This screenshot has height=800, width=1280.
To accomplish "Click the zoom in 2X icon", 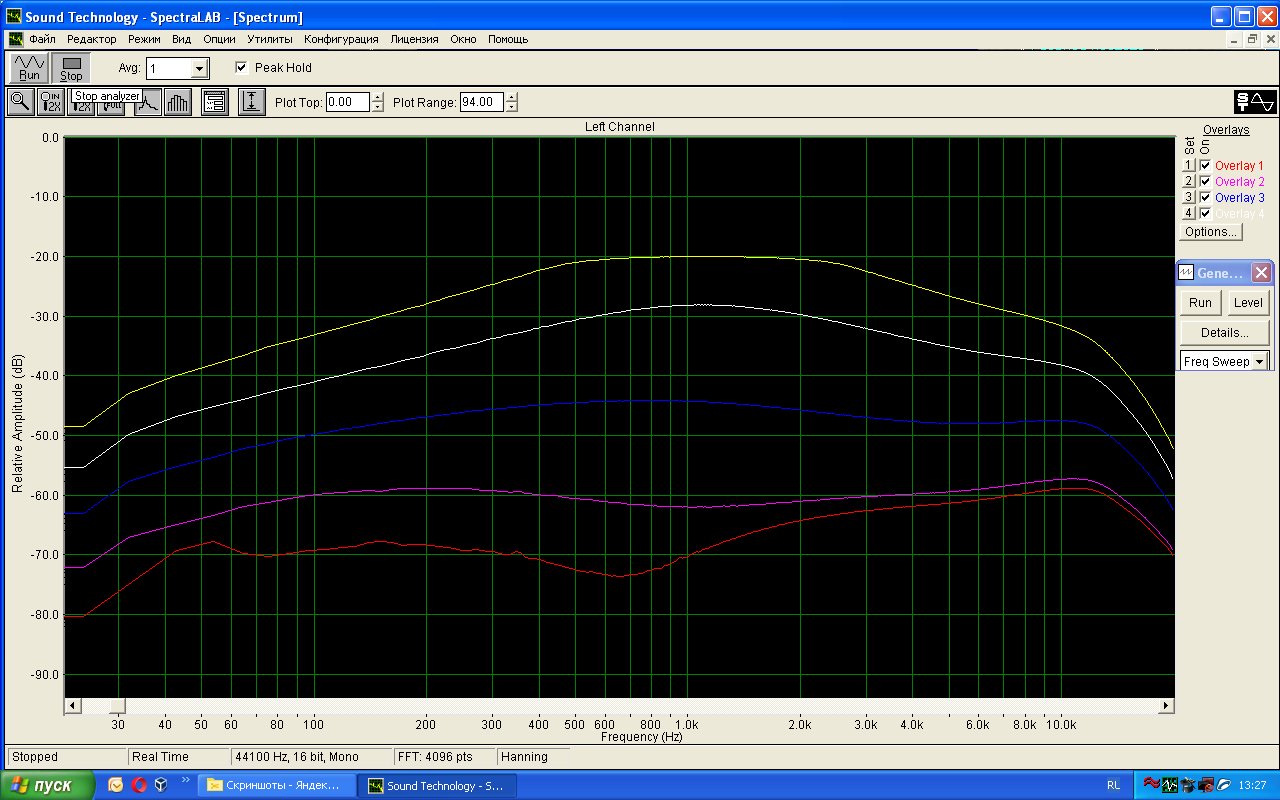I will click(50, 102).
